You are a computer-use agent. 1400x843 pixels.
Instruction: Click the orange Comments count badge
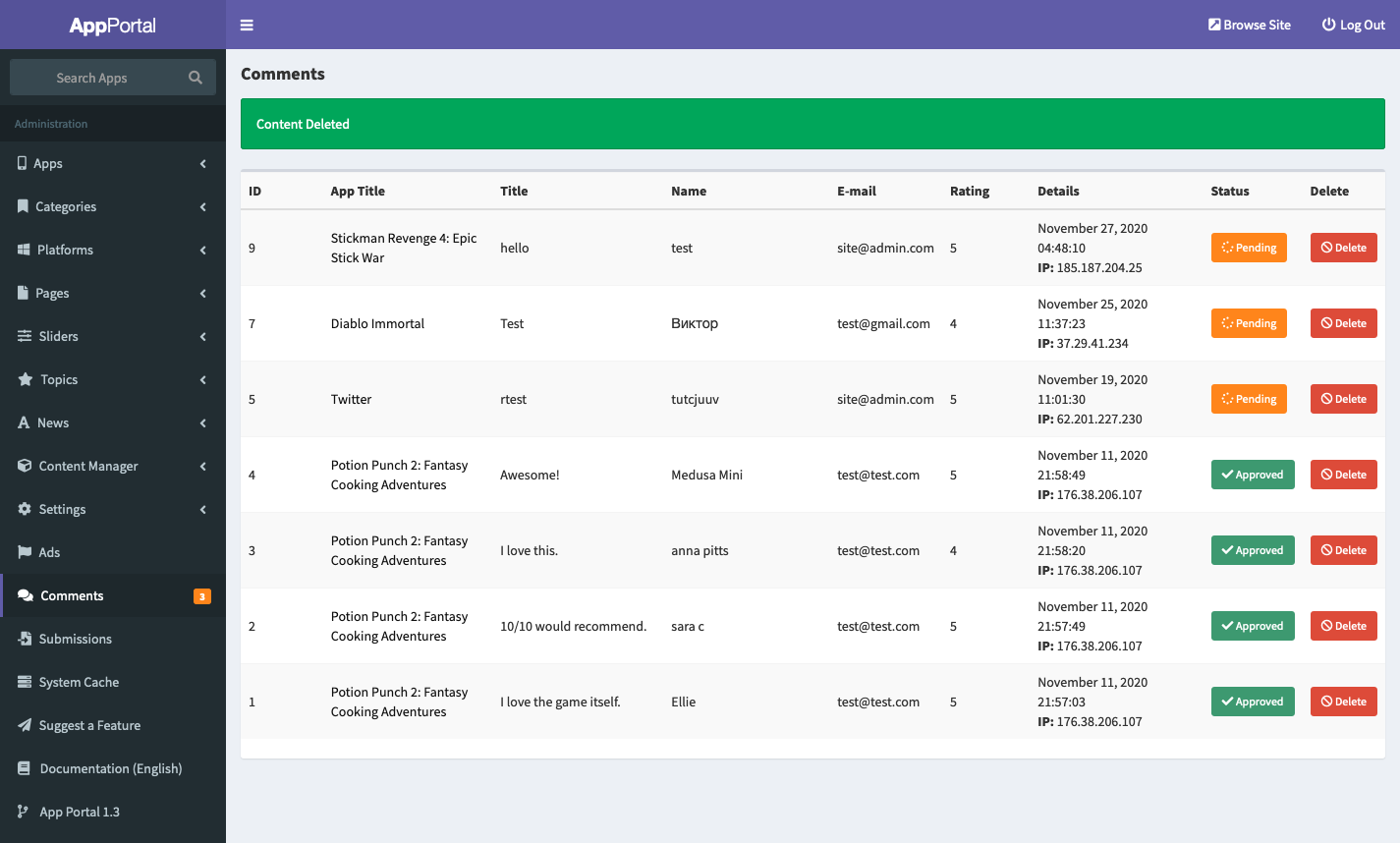[202, 596]
